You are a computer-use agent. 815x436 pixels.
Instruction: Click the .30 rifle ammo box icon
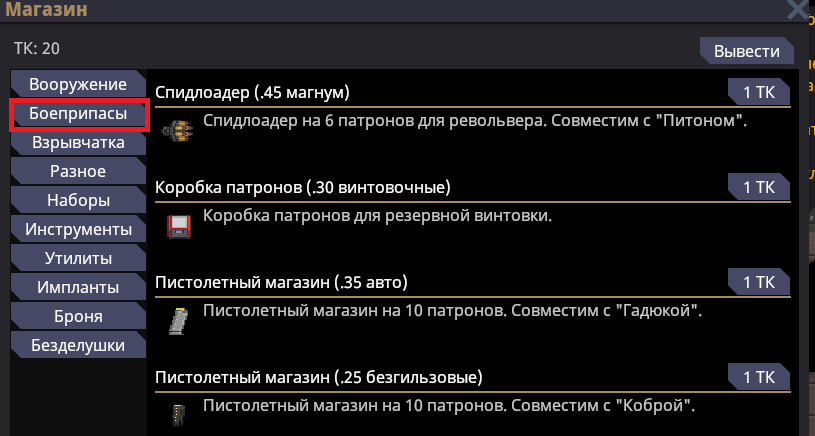(x=179, y=225)
